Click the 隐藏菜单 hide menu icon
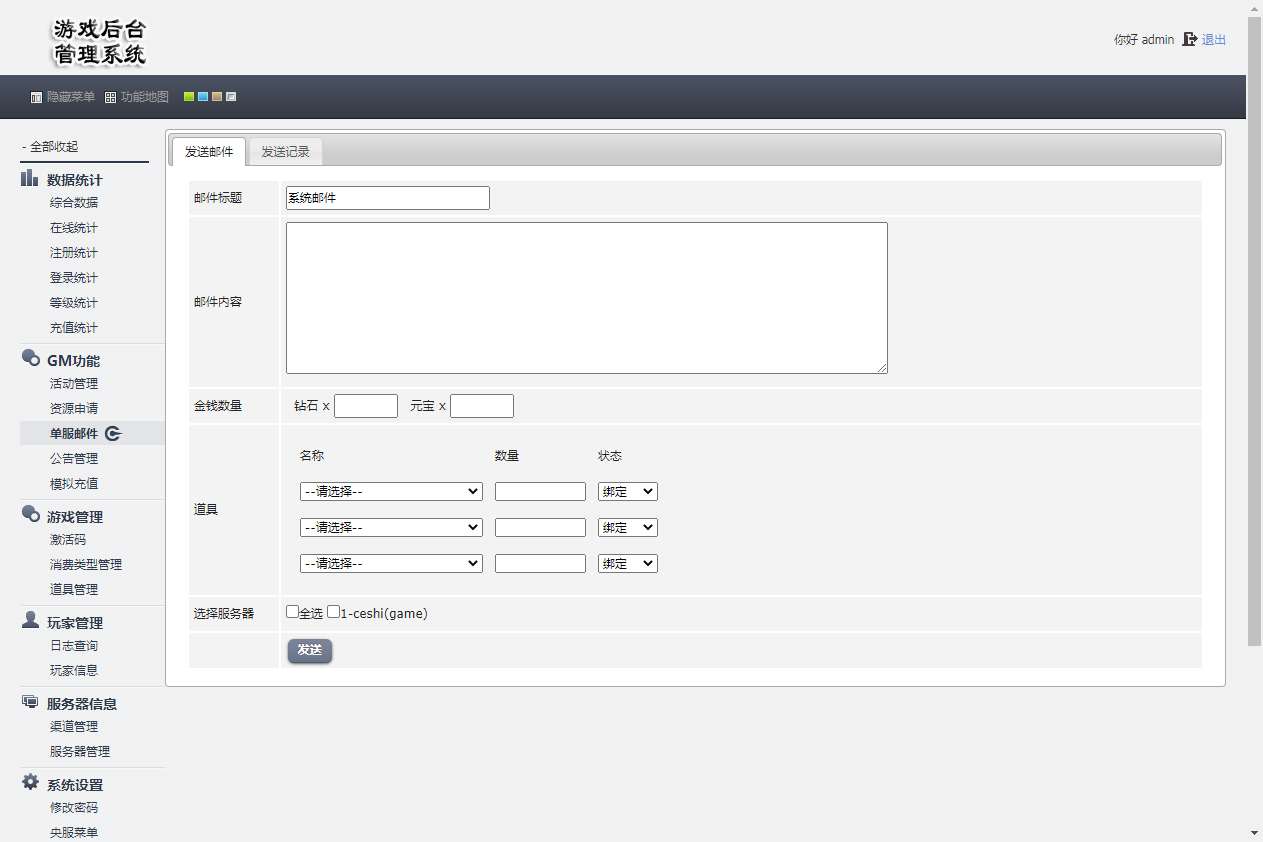This screenshot has width=1263, height=842. pos(36,97)
